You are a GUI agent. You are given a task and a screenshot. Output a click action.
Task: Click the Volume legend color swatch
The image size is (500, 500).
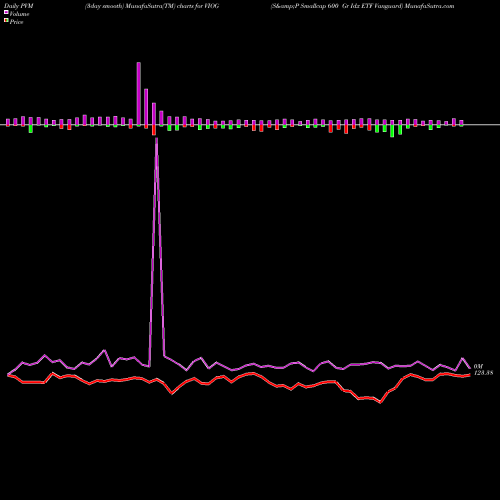tap(6, 13)
